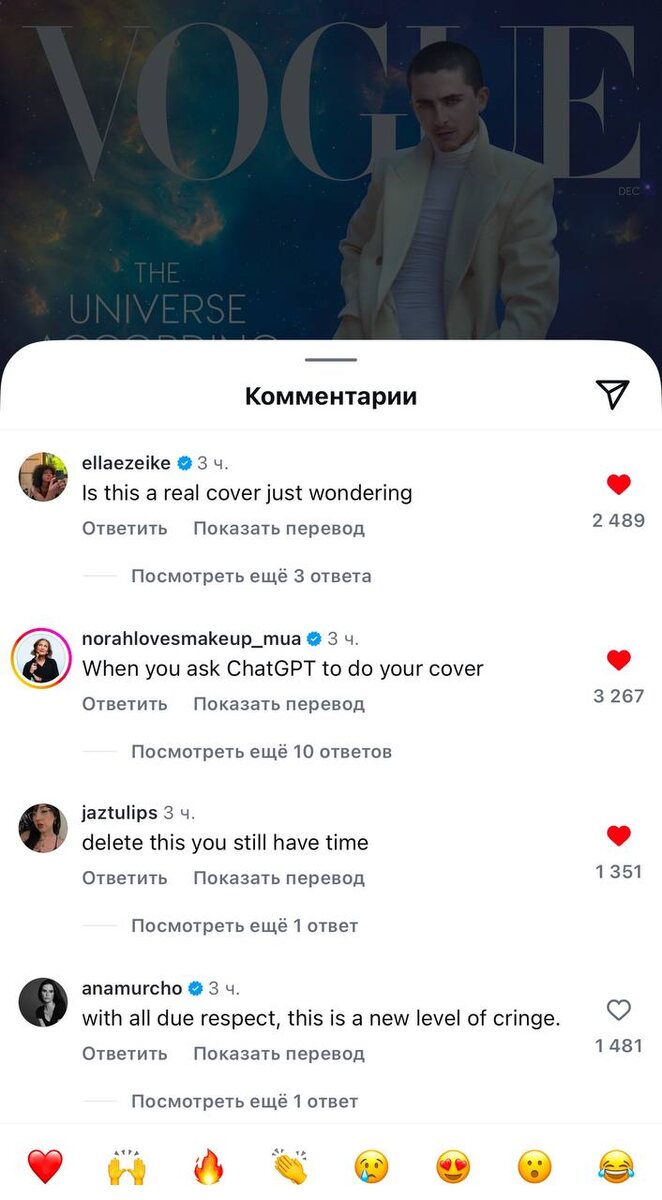The image size is (662, 1200).
Task: Show translation of jaztulips' comment
Action: 279,878
